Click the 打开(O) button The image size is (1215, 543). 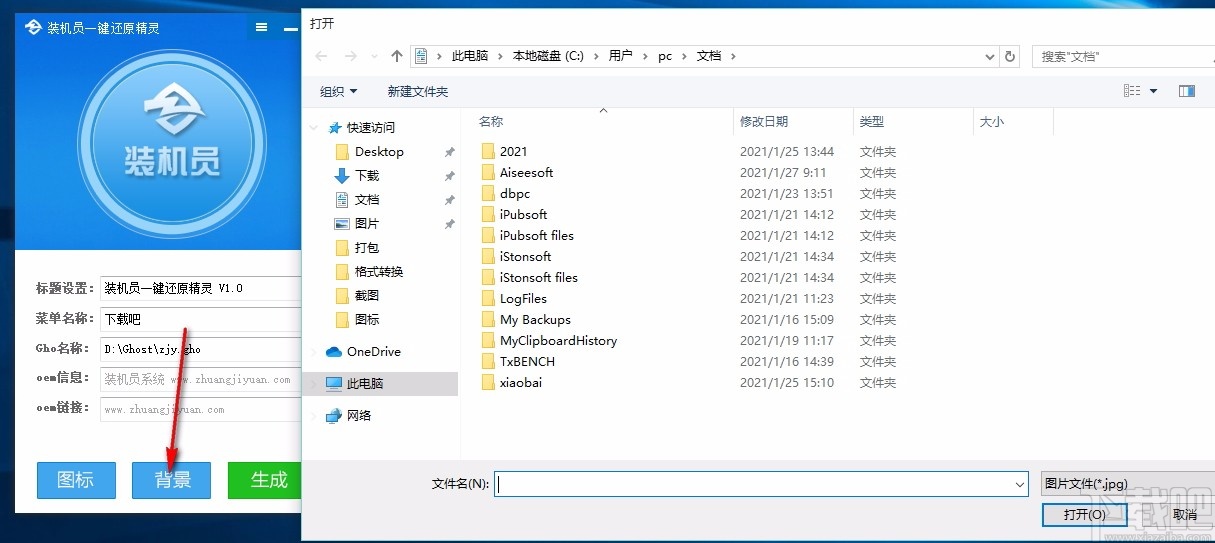(1084, 514)
